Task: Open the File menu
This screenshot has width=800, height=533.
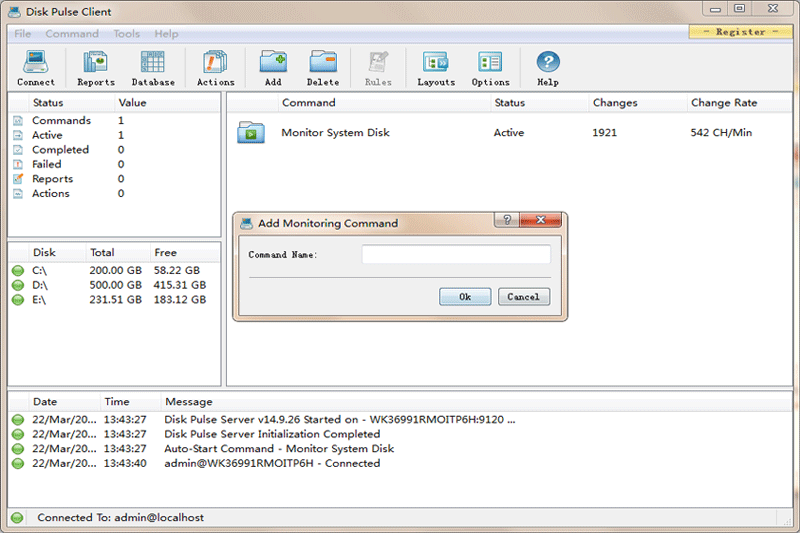Action: 22,34
